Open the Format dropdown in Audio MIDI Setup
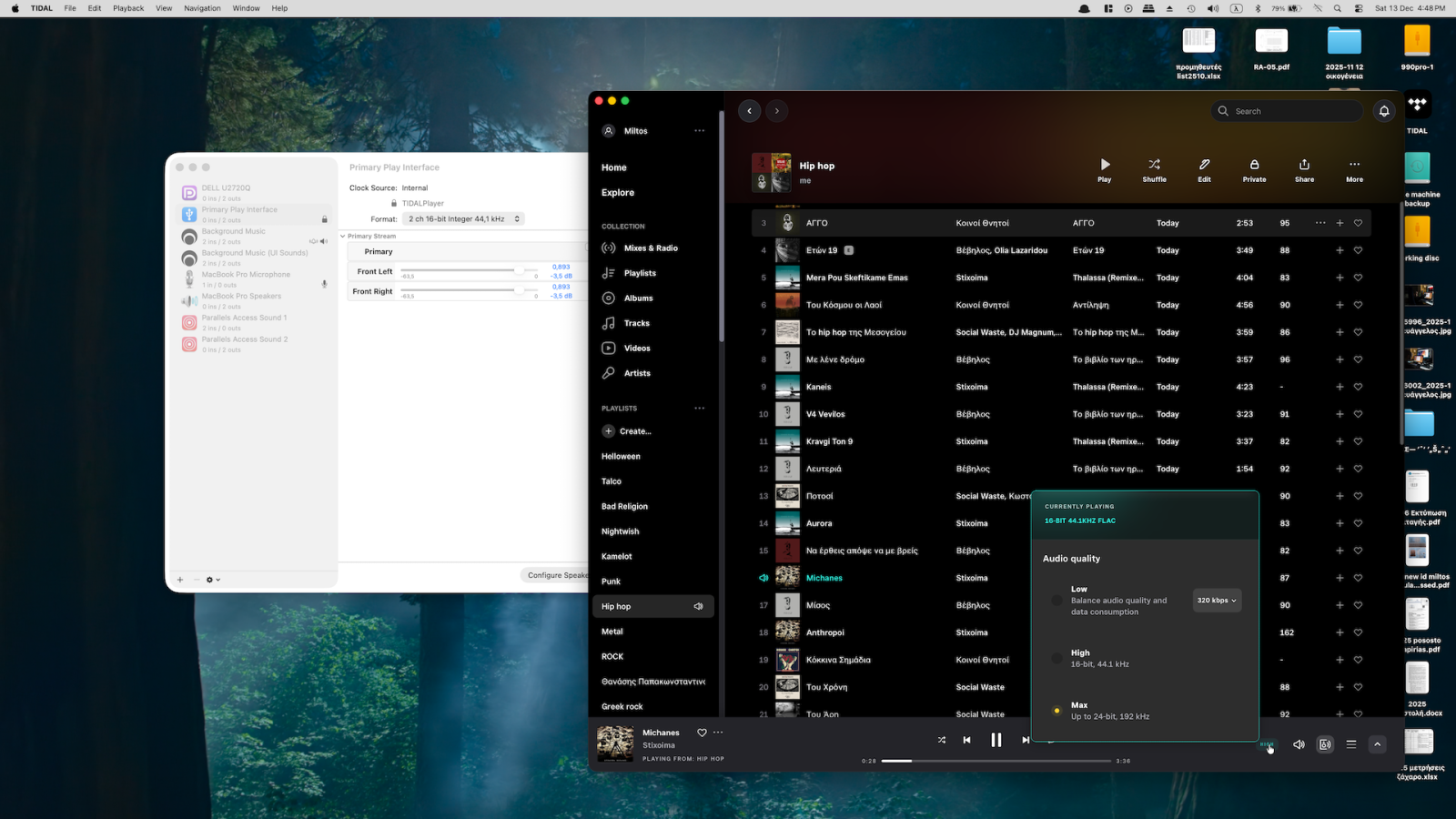The image size is (1456, 819). click(463, 218)
